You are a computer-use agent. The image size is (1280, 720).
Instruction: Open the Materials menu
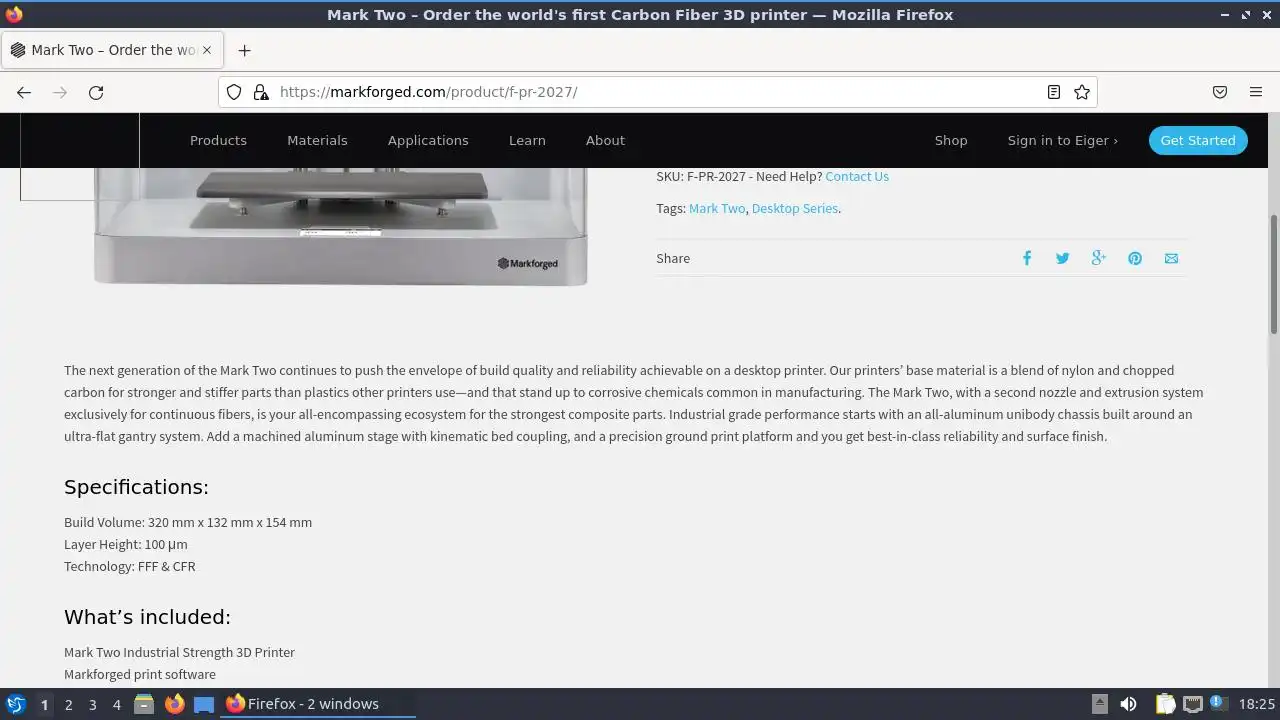pyautogui.click(x=317, y=140)
